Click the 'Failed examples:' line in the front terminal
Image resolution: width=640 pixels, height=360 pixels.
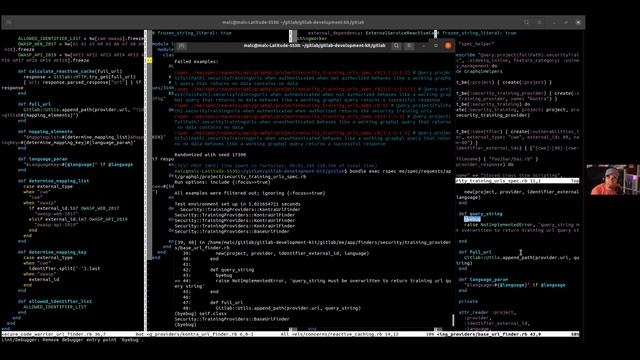[x=196, y=62]
